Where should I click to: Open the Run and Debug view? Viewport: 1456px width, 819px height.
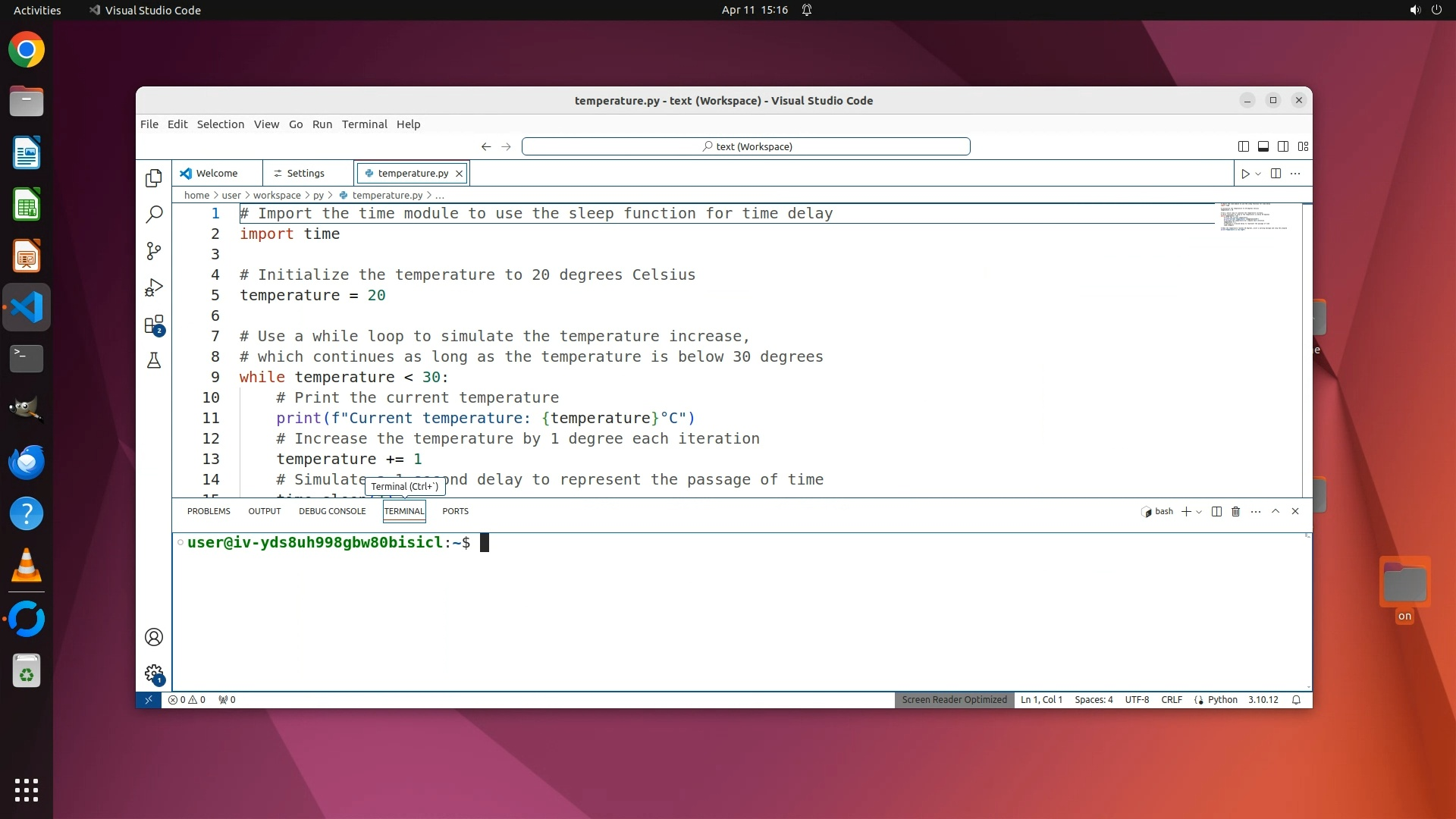[154, 288]
